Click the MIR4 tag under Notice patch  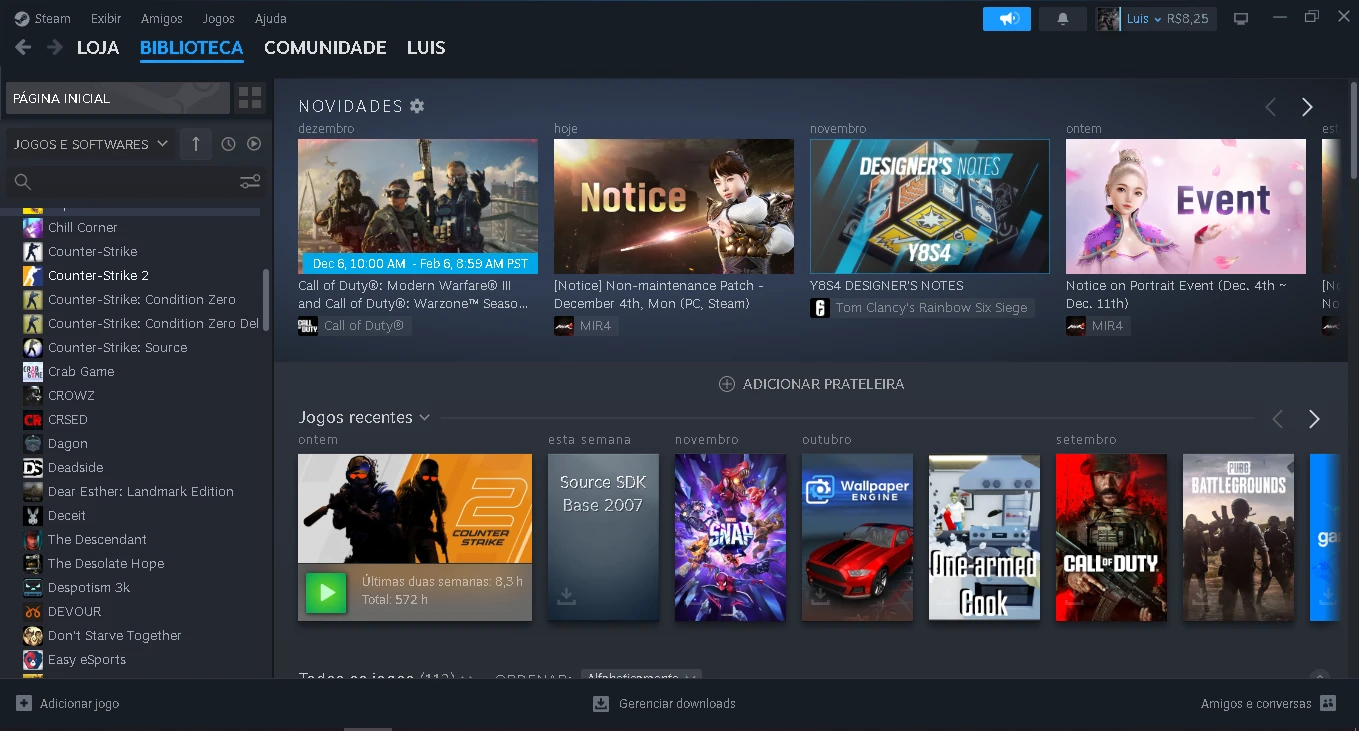pos(586,326)
